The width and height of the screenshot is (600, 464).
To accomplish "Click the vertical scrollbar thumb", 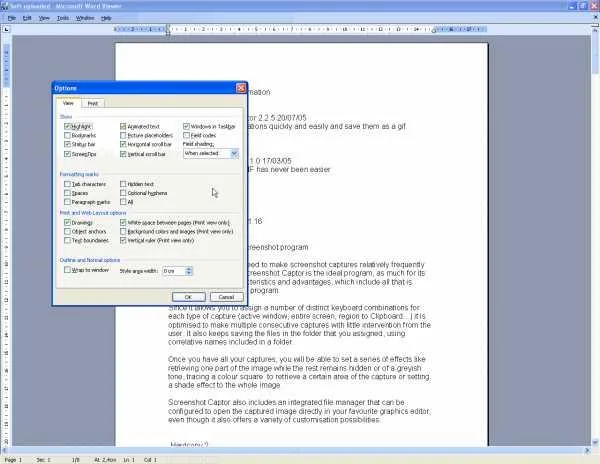I will pos(595,54).
